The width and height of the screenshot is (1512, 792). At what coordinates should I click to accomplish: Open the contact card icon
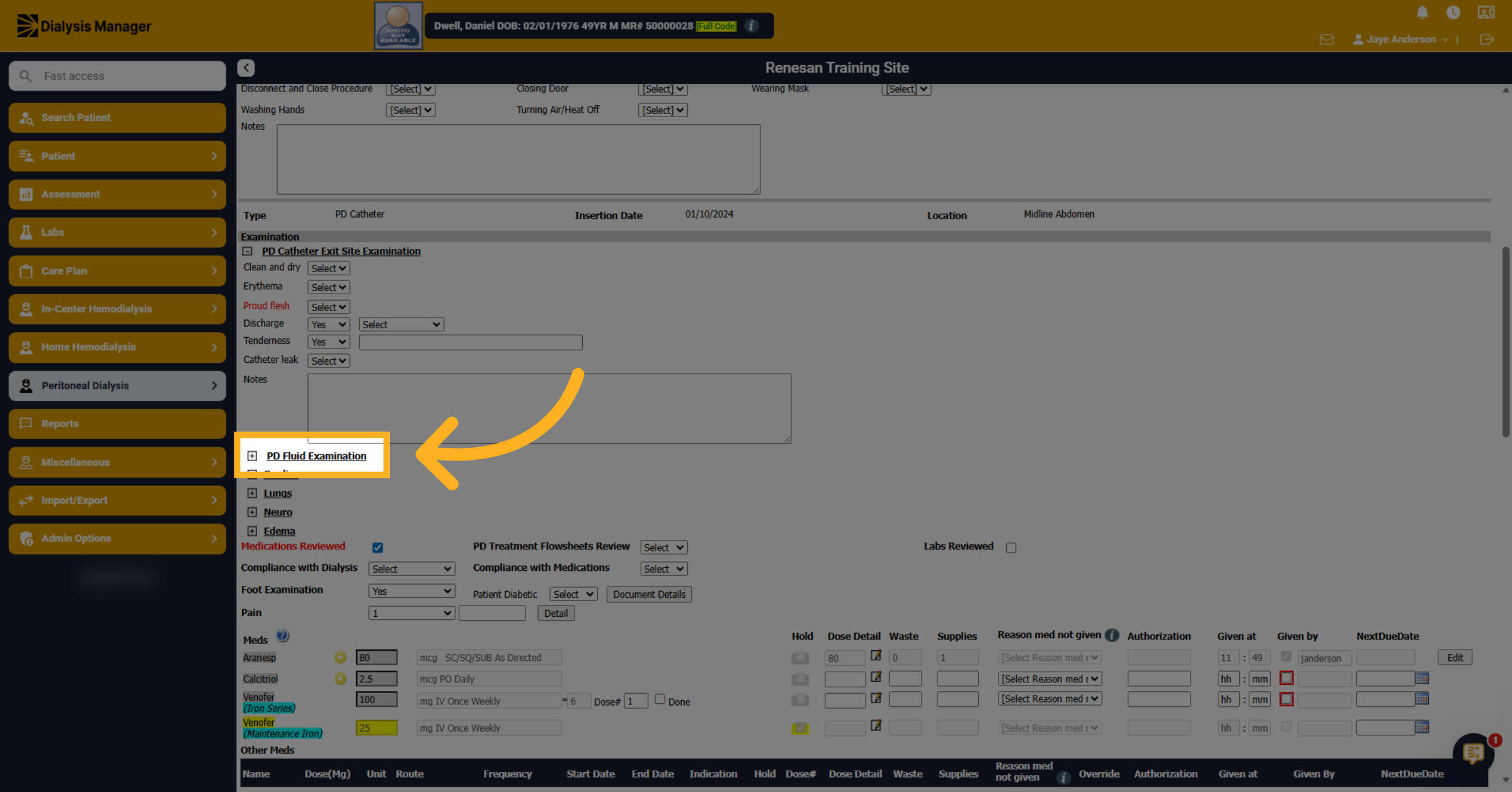click(x=1486, y=12)
